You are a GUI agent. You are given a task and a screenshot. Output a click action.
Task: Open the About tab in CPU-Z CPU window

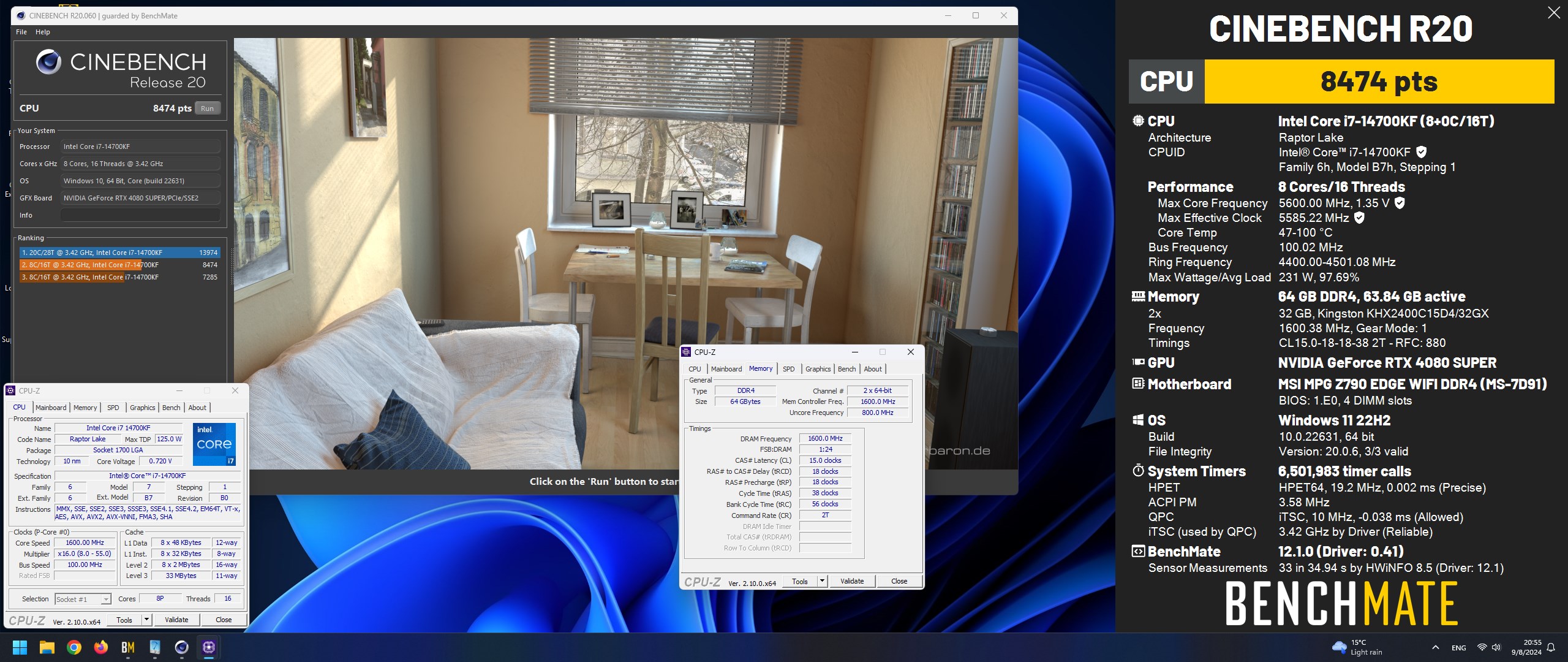(197, 408)
